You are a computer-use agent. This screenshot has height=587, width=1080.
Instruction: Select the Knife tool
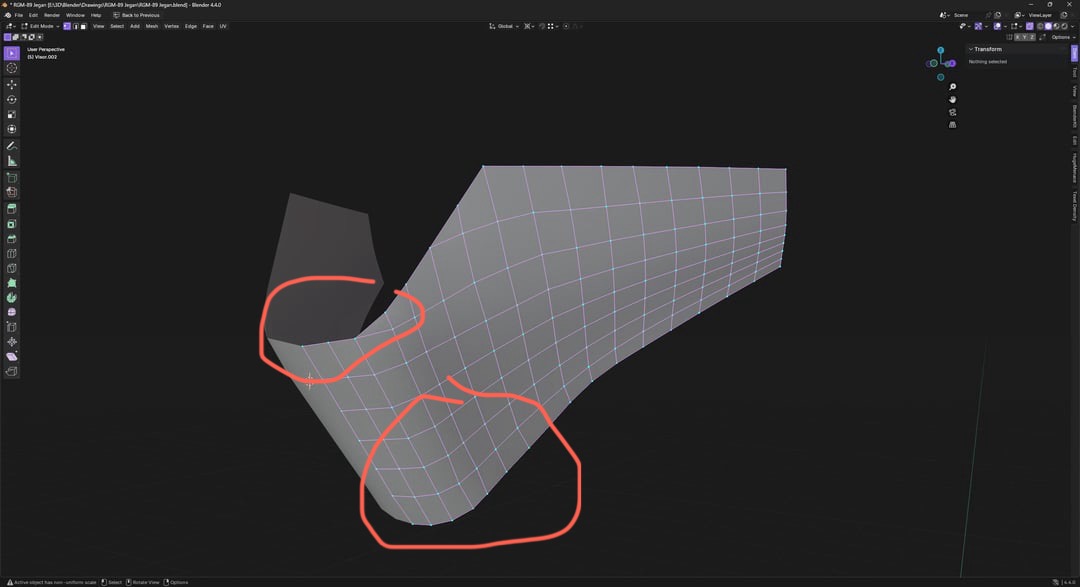click(x=12, y=268)
